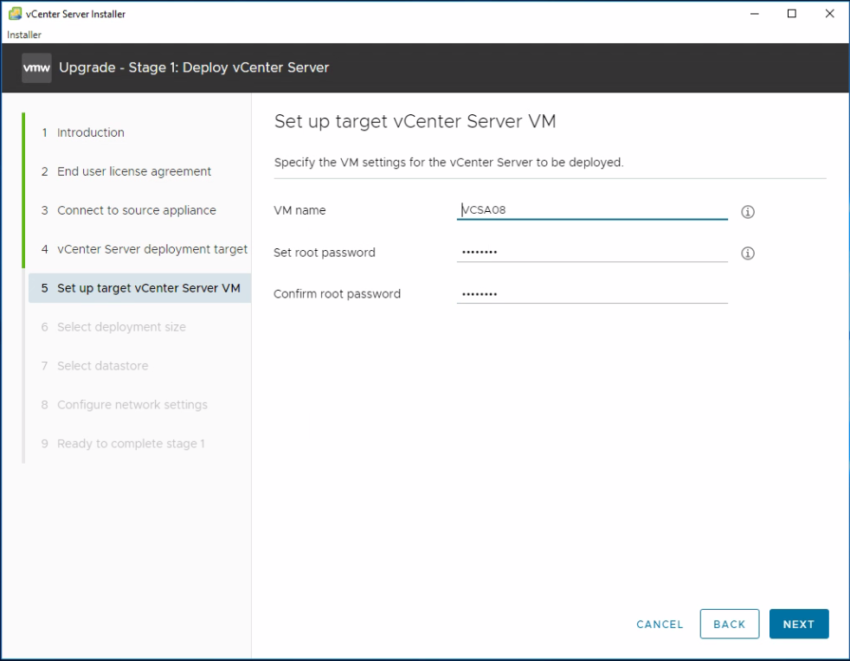Select Set up target vCenter Server VM step
850x661 pixels.
click(x=148, y=288)
